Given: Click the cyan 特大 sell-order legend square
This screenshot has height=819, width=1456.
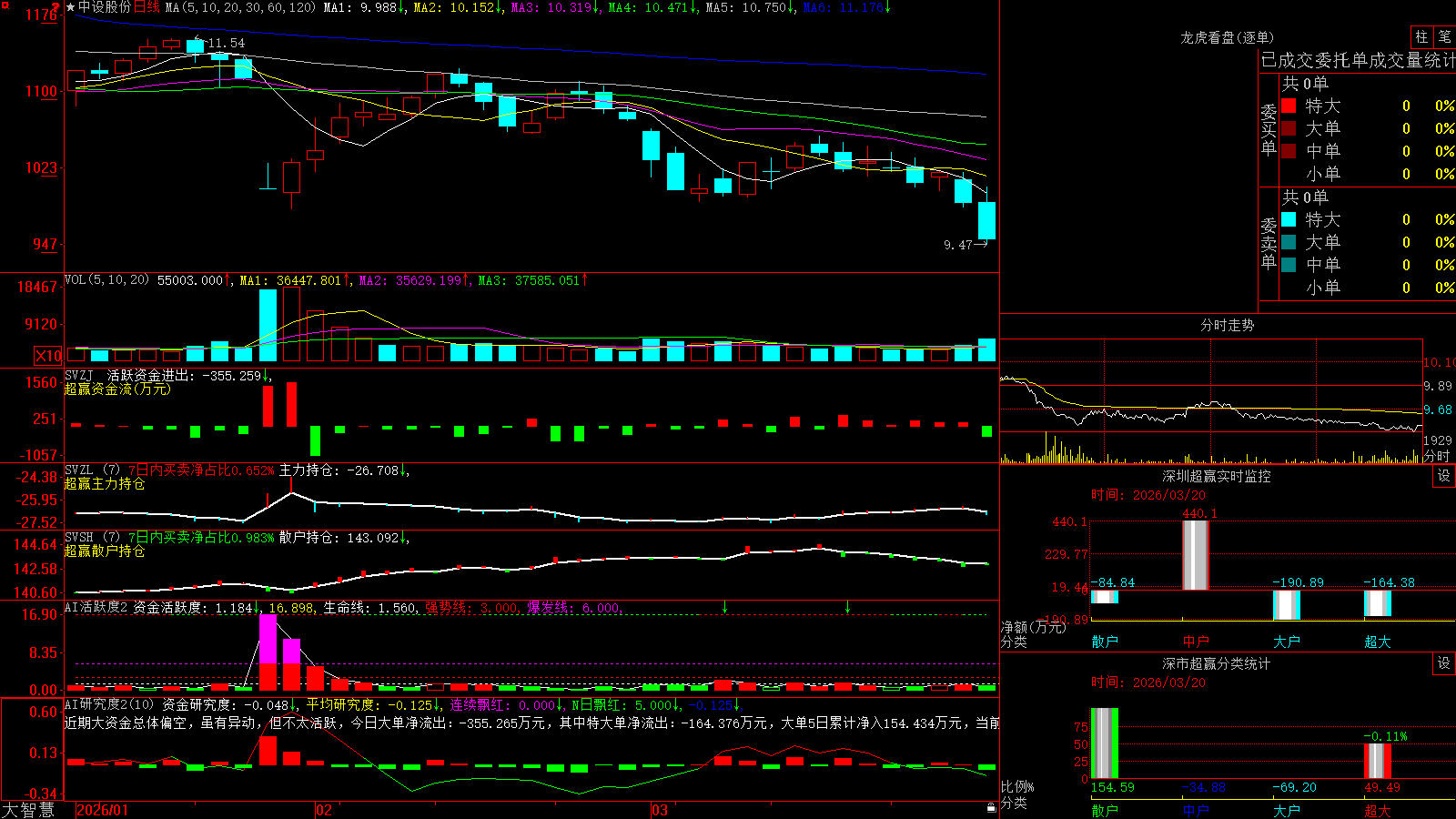Looking at the screenshot, I should [x=1289, y=219].
